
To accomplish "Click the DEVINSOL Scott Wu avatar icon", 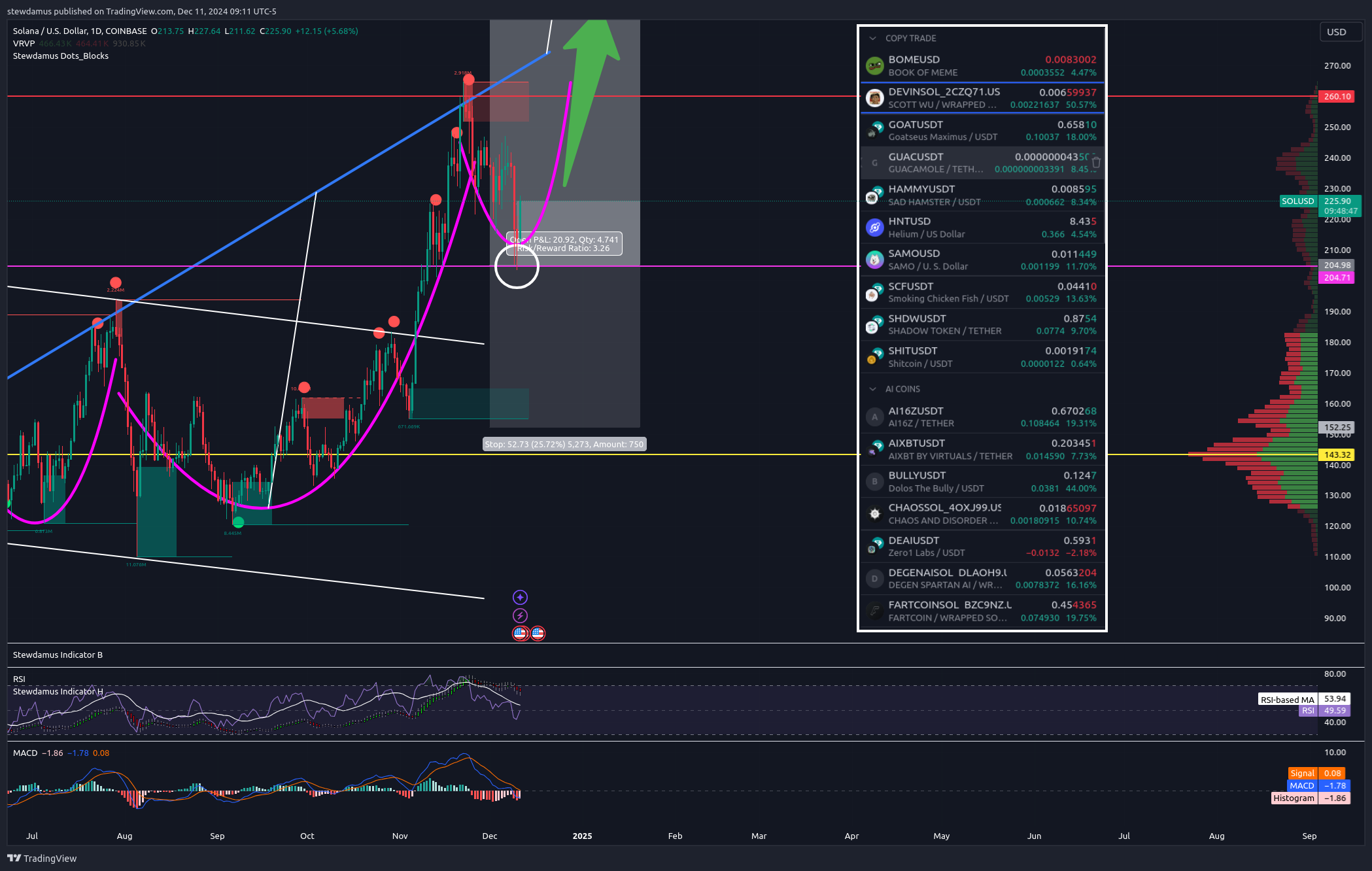I will [874, 98].
